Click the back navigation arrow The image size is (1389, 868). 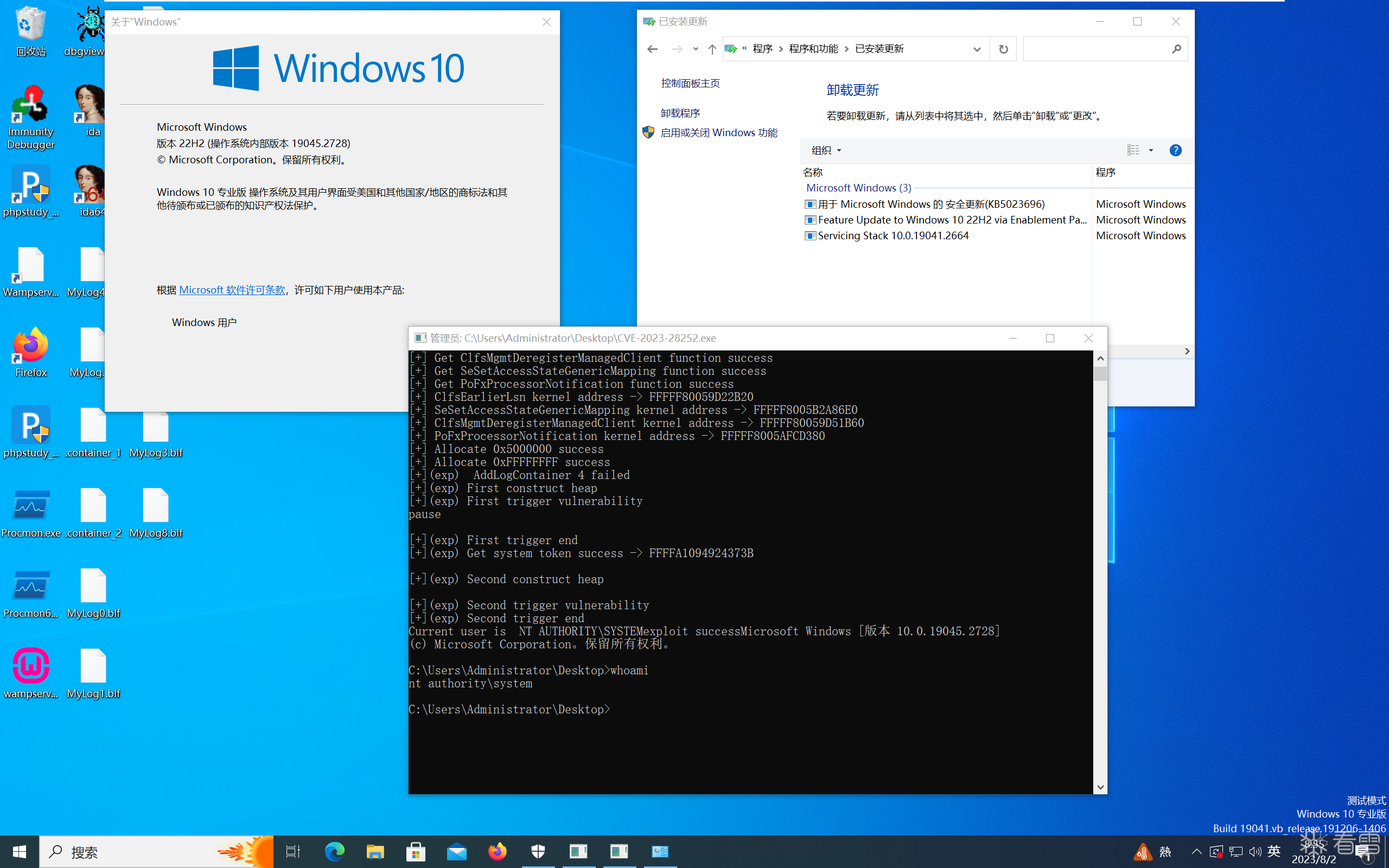coord(652,49)
